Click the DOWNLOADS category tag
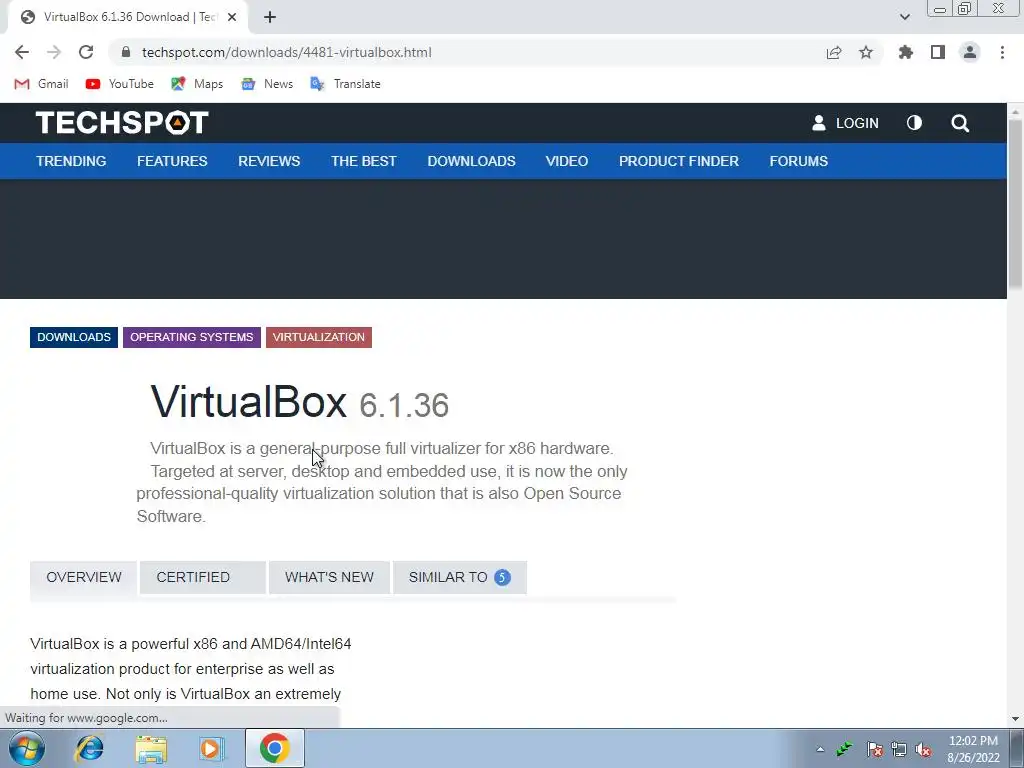 click(x=74, y=337)
